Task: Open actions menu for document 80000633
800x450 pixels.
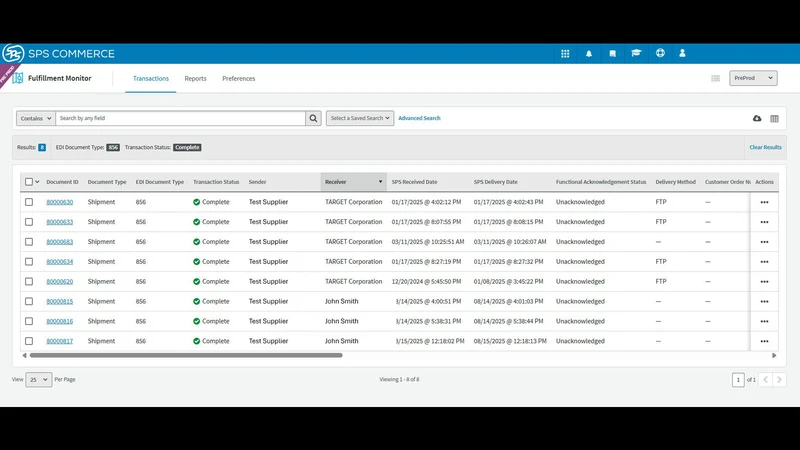Action: pos(764,222)
